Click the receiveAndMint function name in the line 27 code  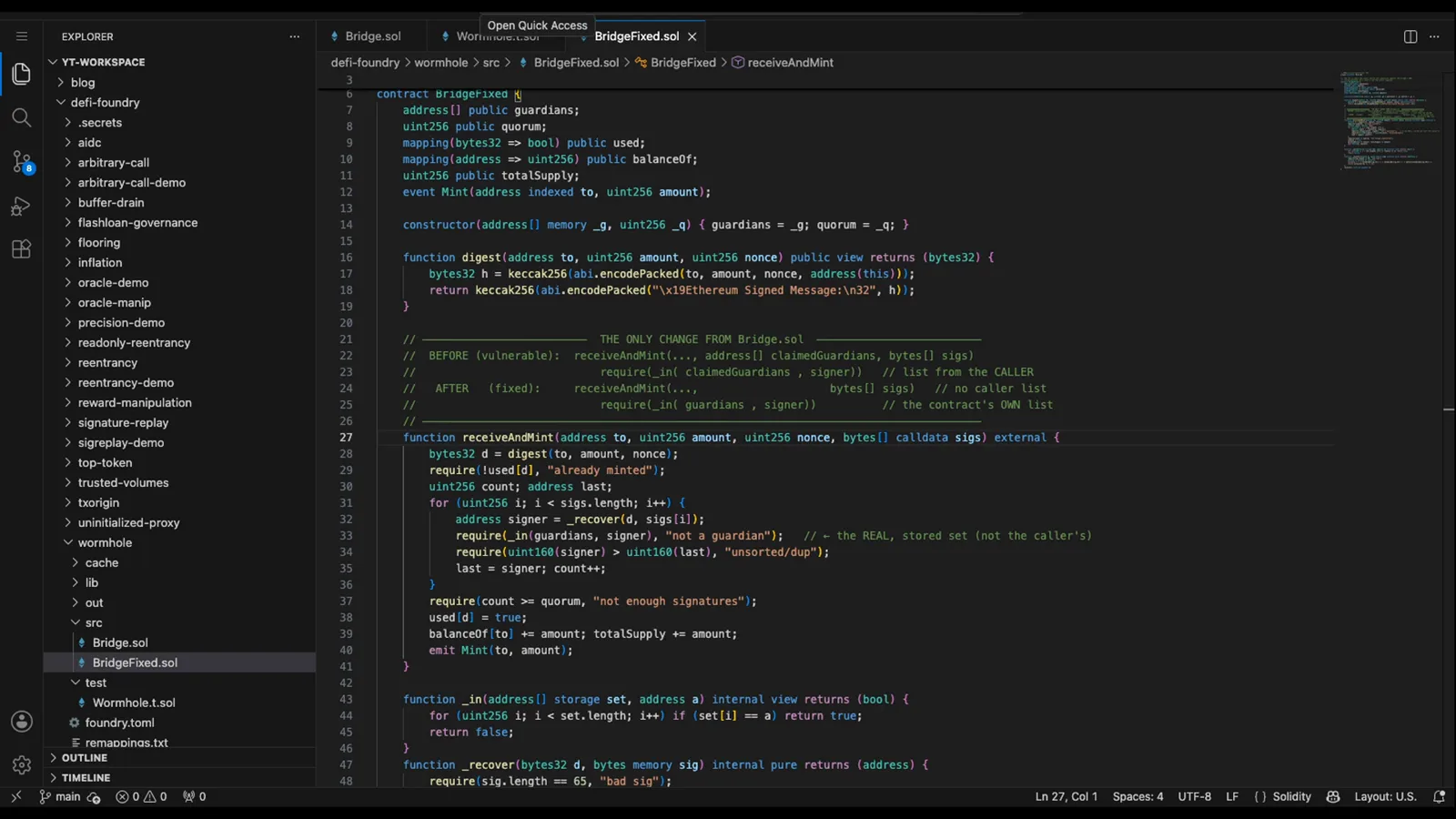[x=508, y=438]
